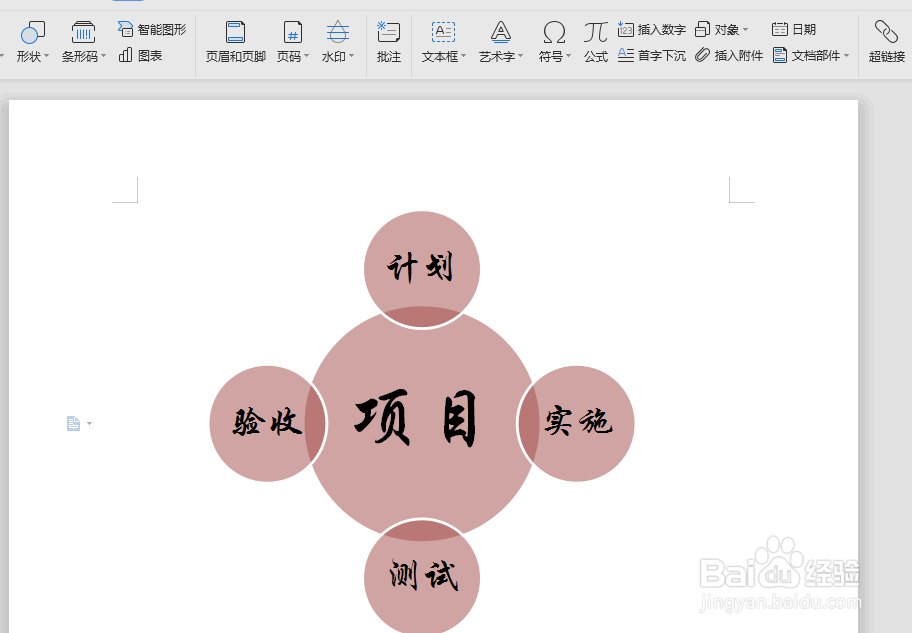Select the 实施 circle in the diagram
Viewport: 912px width, 633px height.
click(577, 423)
